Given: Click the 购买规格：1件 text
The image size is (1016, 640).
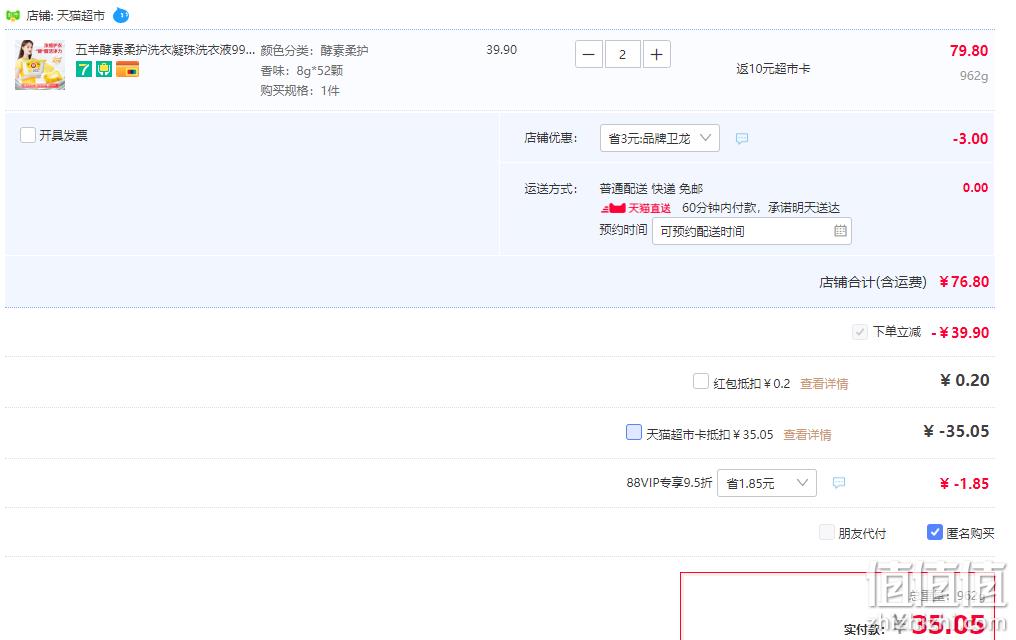Looking at the screenshot, I should [300, 91].
